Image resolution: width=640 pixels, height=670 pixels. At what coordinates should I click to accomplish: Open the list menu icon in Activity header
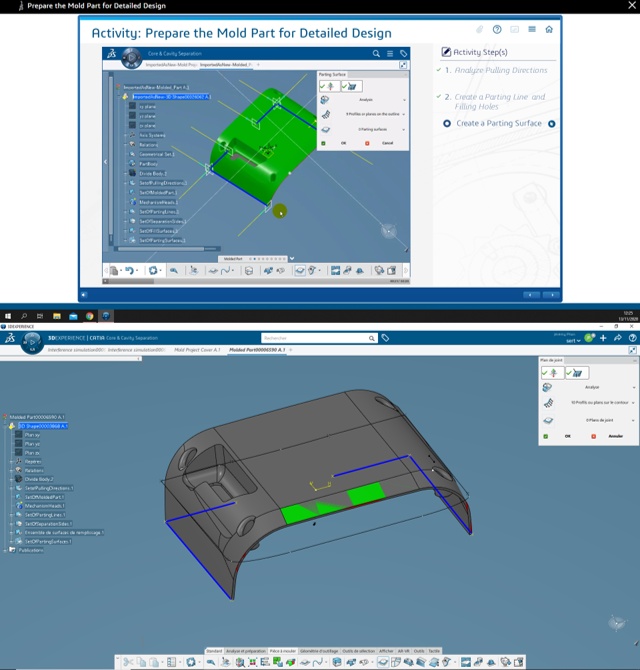(532, 29)
